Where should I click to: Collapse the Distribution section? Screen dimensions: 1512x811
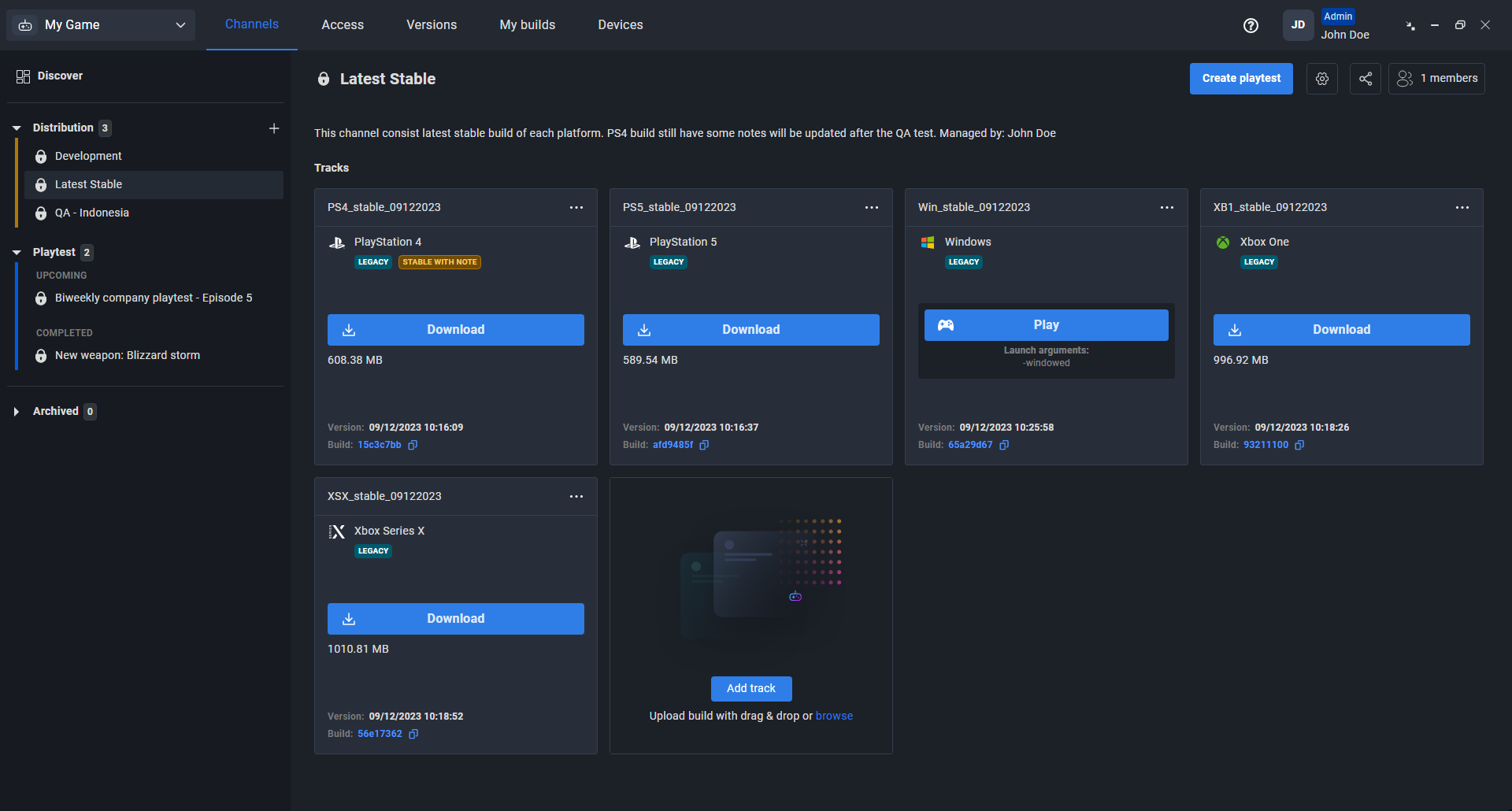point(17,128)
